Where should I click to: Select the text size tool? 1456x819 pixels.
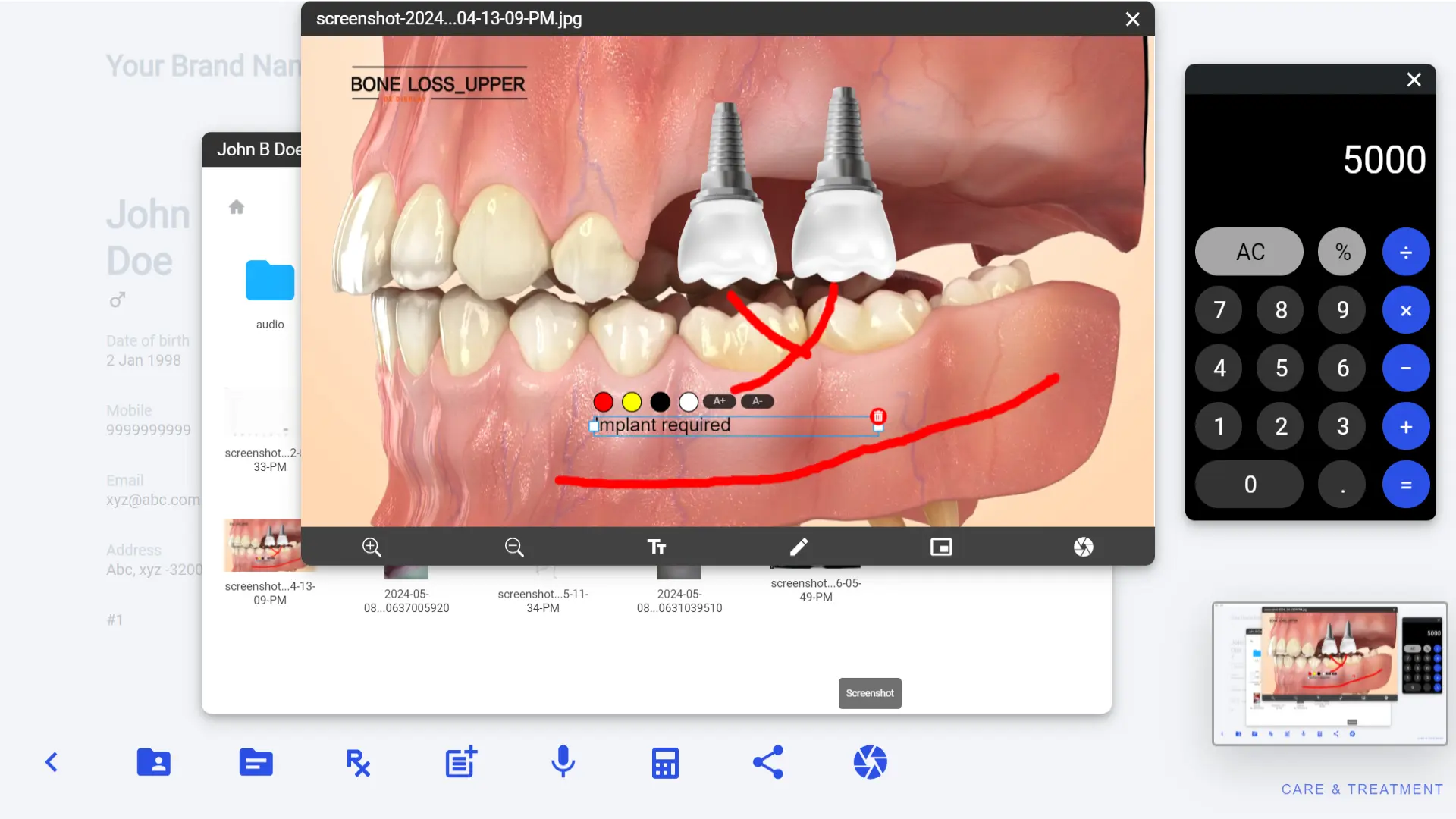click(x=656, y=546)
